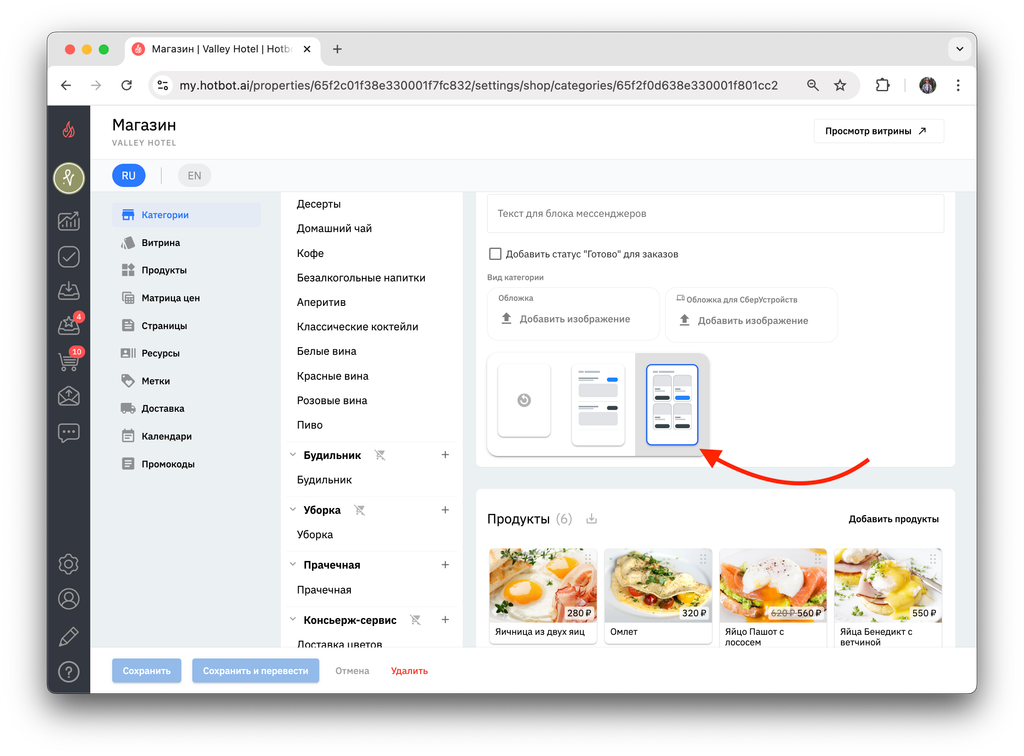This screenshot has width=1024, height=756.
Task: Switch language to RU
Action: 129,176
